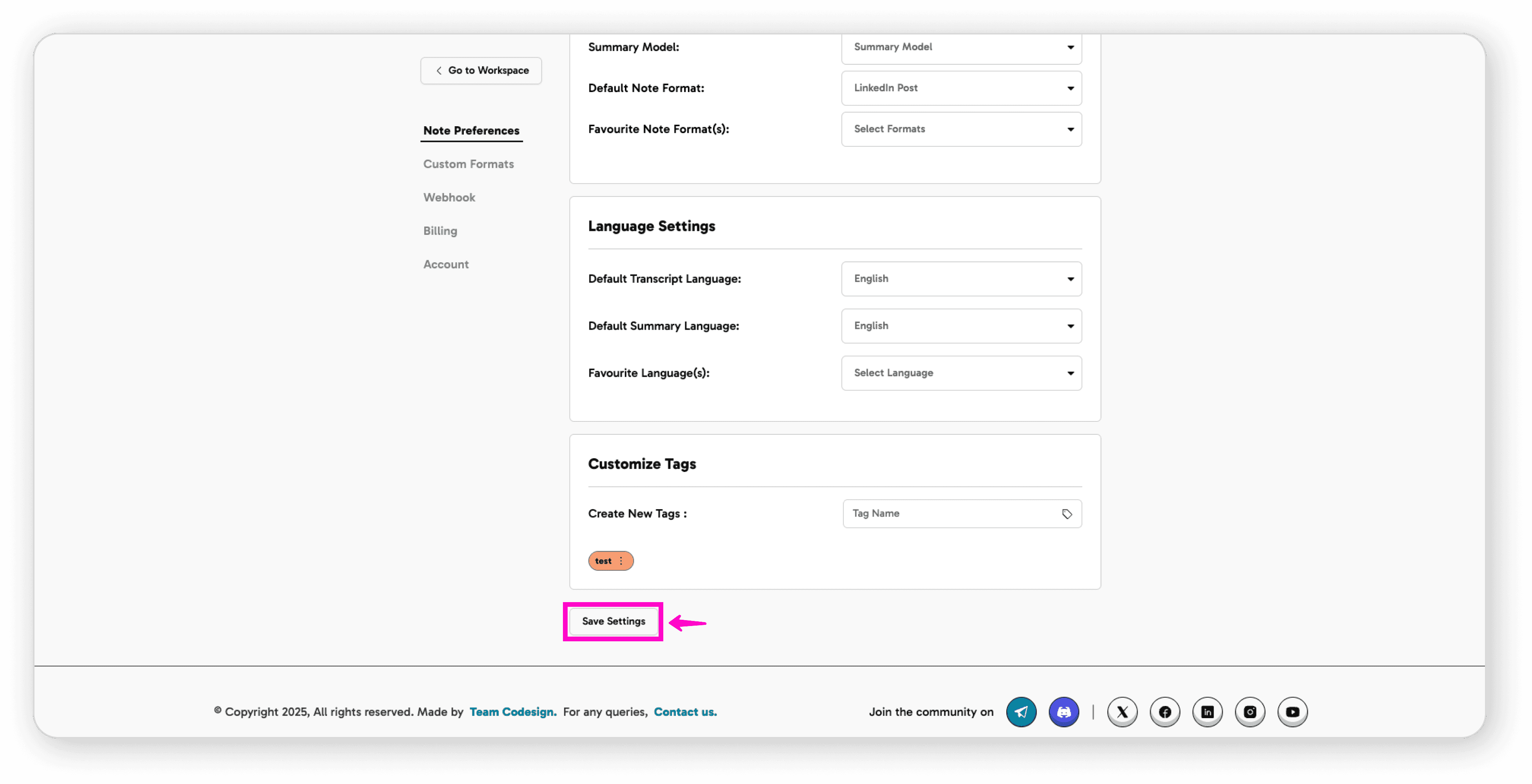This screenshot has height=784, width=1532.
Task: Go to the Webhook settings tab
Action: (x=449, y=198)
